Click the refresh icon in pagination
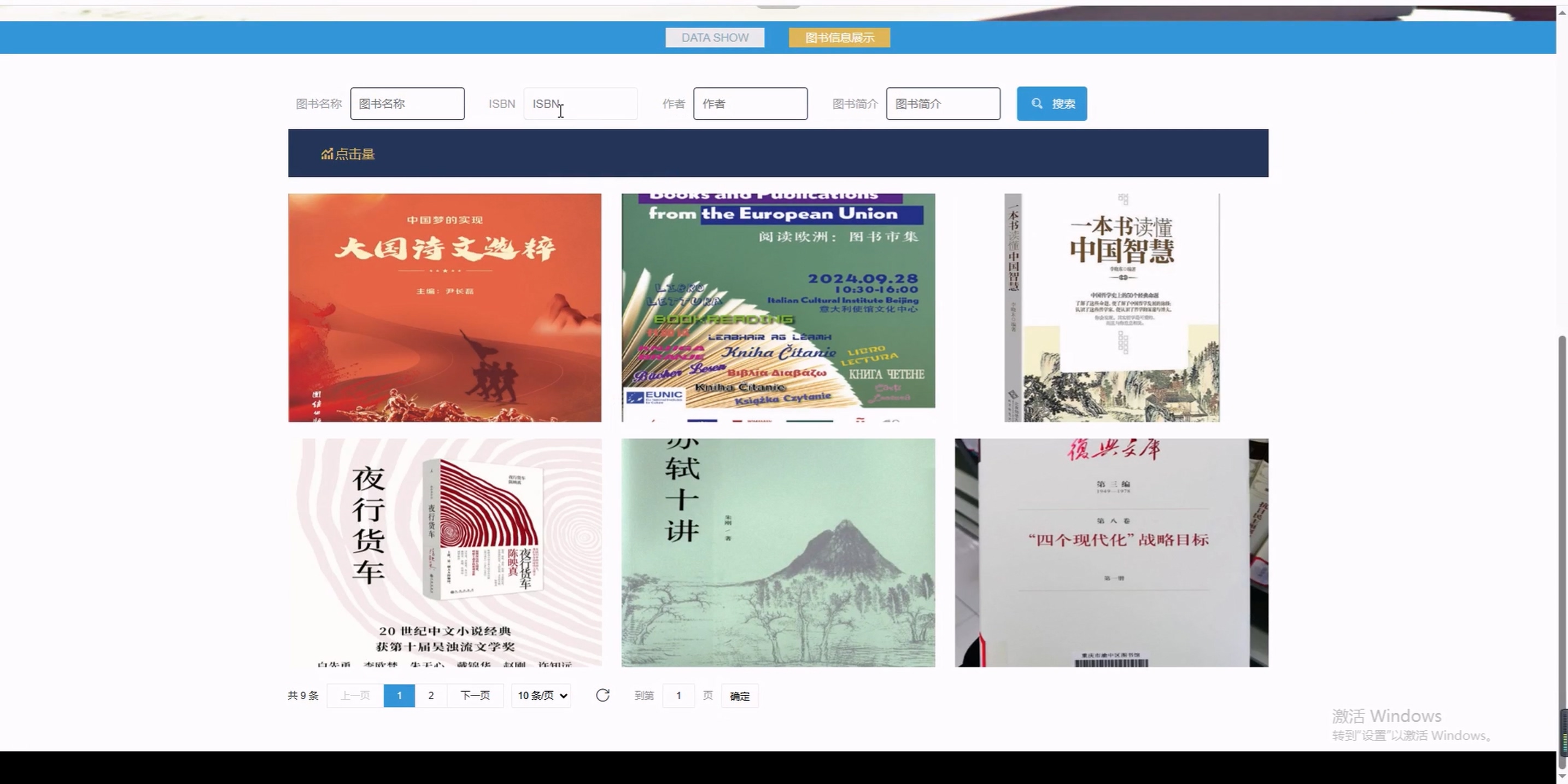This screenshot has width=1568, height=784. (x=602, y=695)
